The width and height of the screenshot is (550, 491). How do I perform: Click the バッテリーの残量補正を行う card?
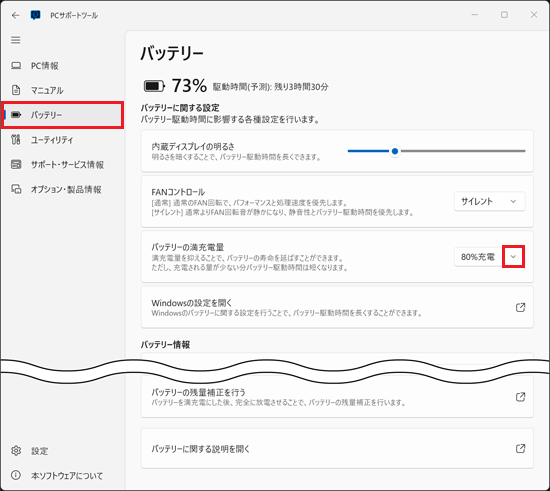pyautogui.click(x=337, y=397)
